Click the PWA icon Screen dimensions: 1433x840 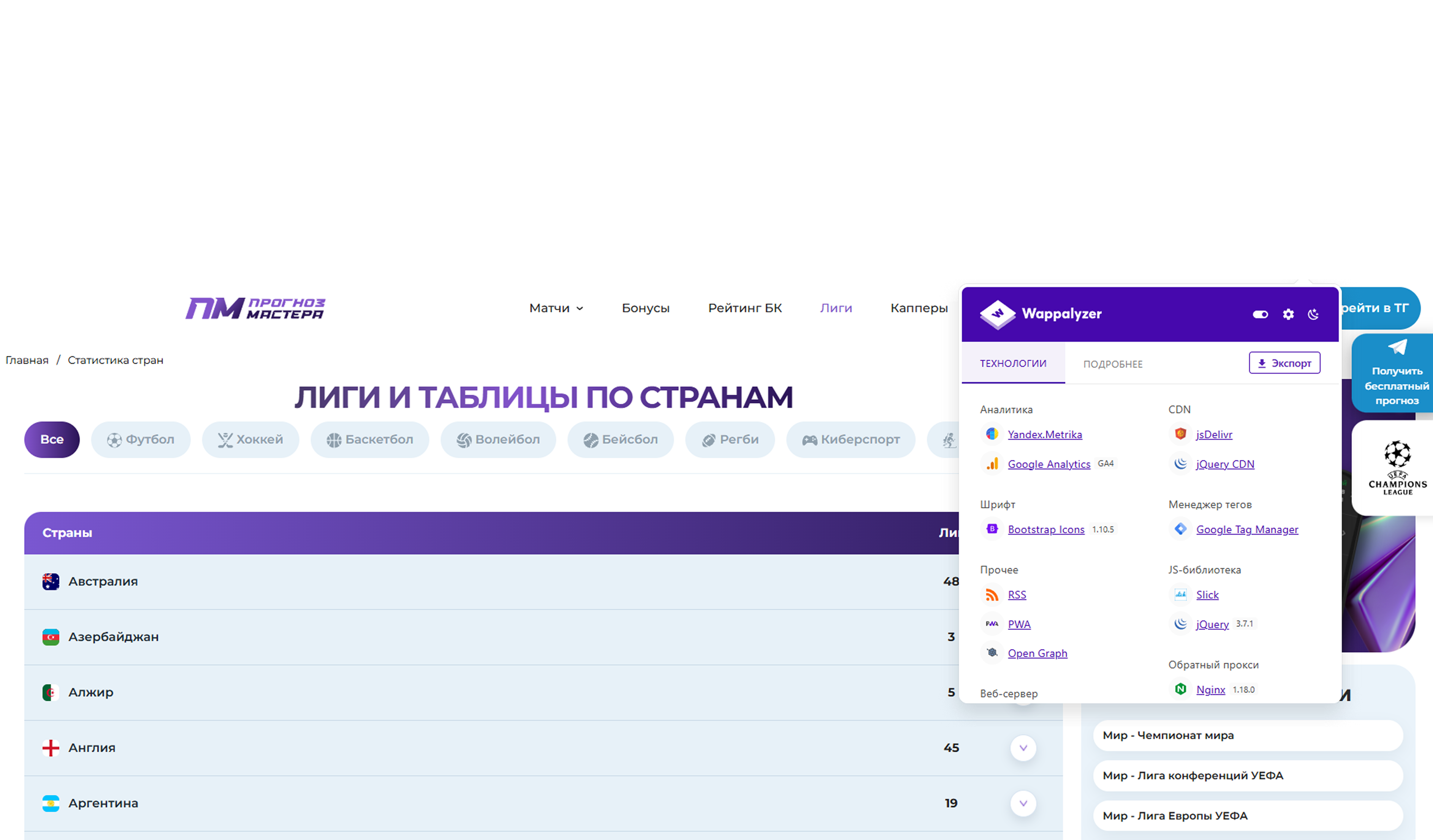click(992, 624)
